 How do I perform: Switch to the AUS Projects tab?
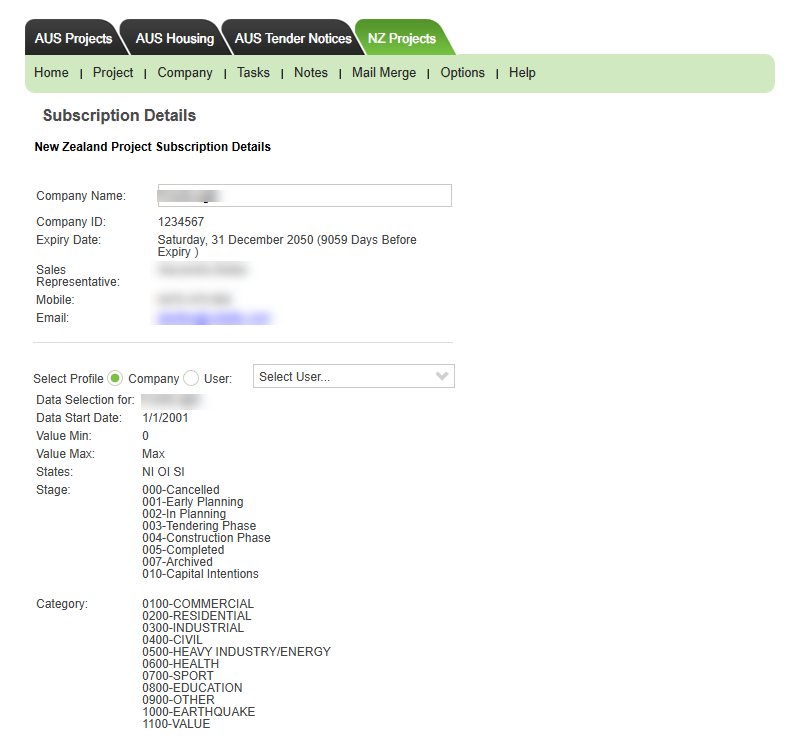73,38
